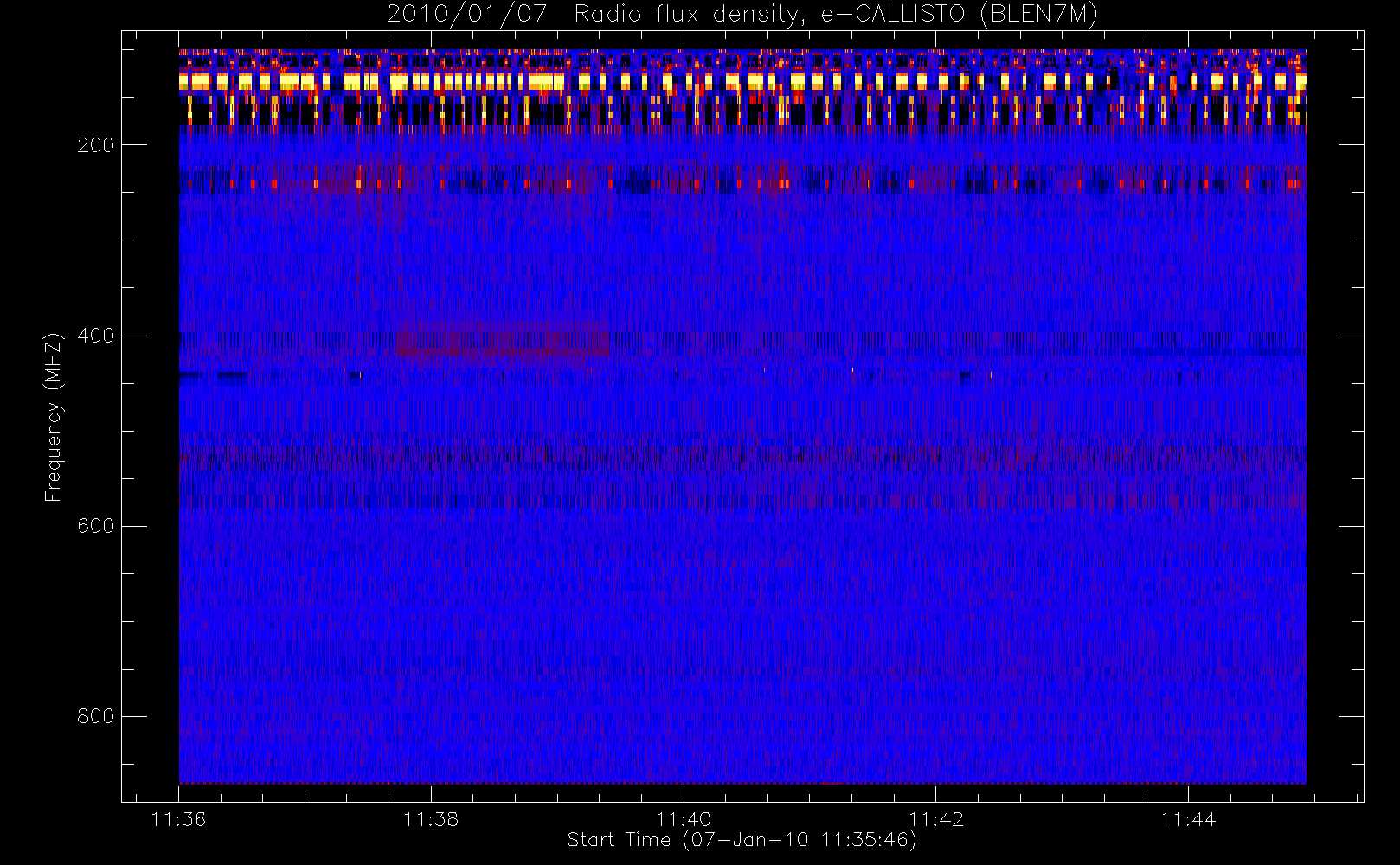Click the 11:36 time tick label

click(178, 819)
